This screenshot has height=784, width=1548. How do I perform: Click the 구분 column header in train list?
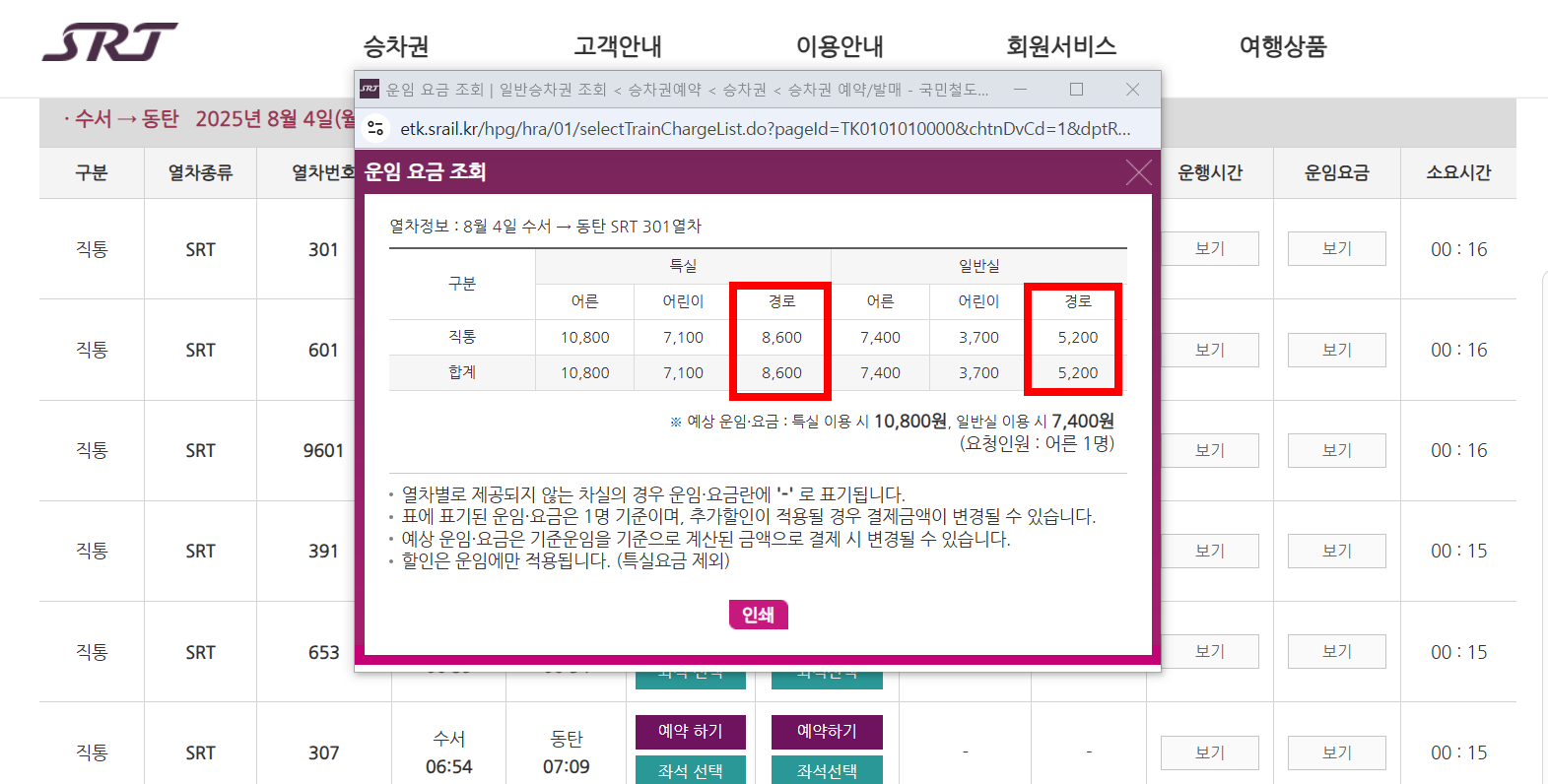(92, 172)
